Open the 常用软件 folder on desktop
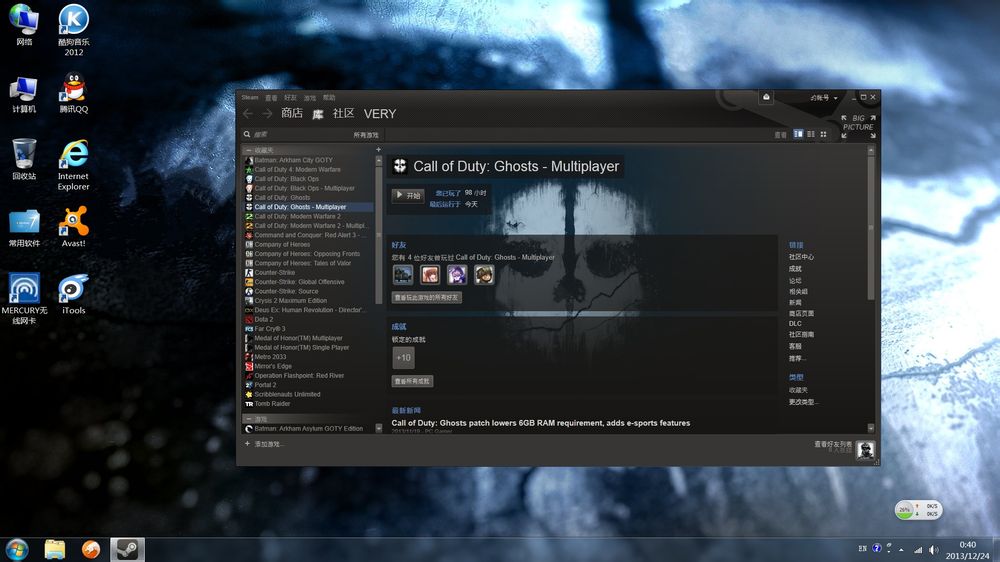The height and width of the screenshot is (562, 1000). coord(24,228)
